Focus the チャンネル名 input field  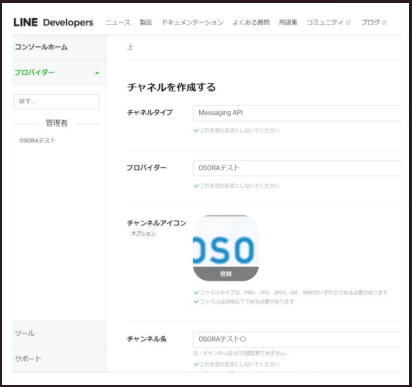pos(297,339)
